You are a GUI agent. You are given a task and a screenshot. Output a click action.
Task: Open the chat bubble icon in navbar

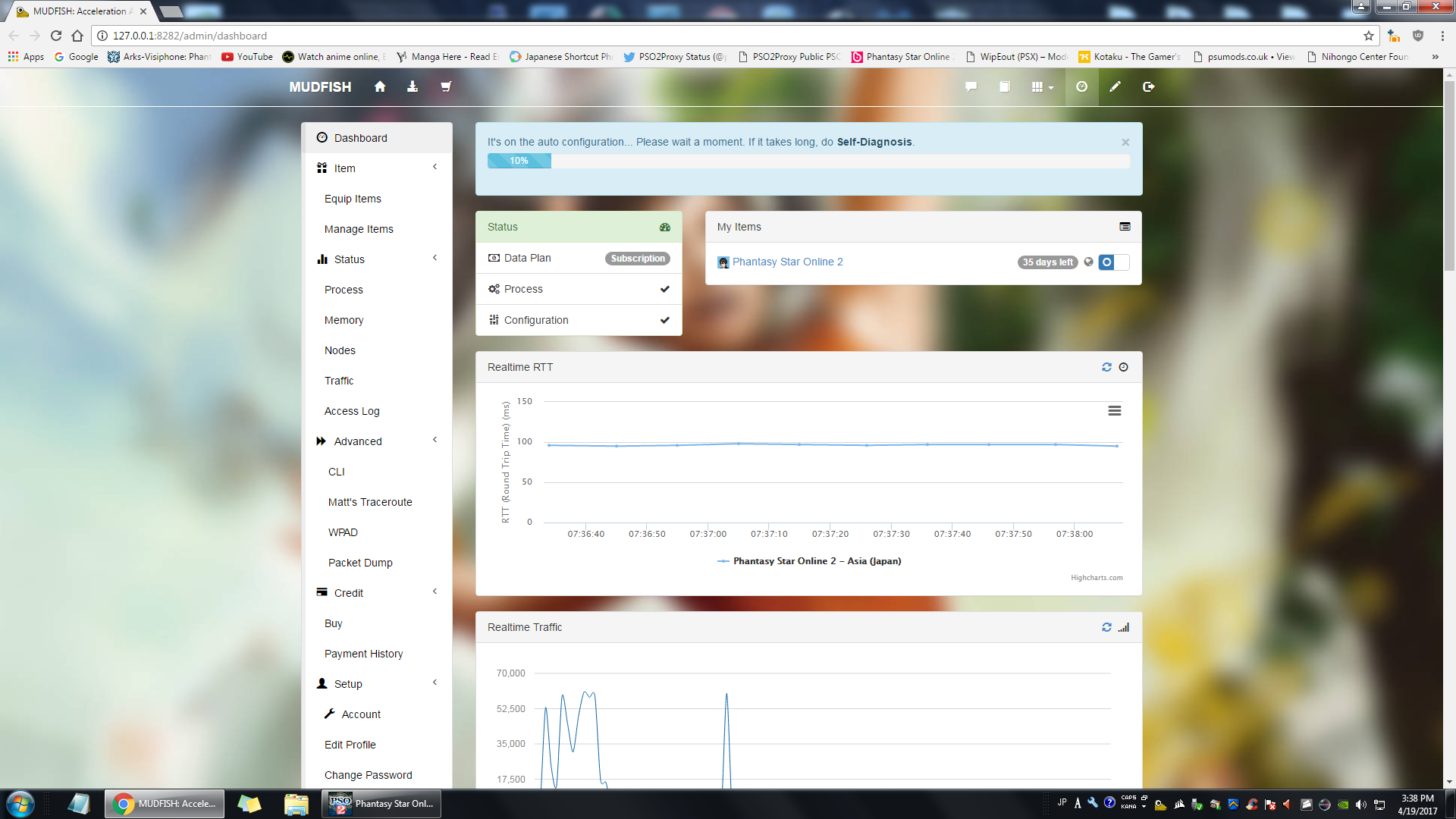tap(971, 87)
